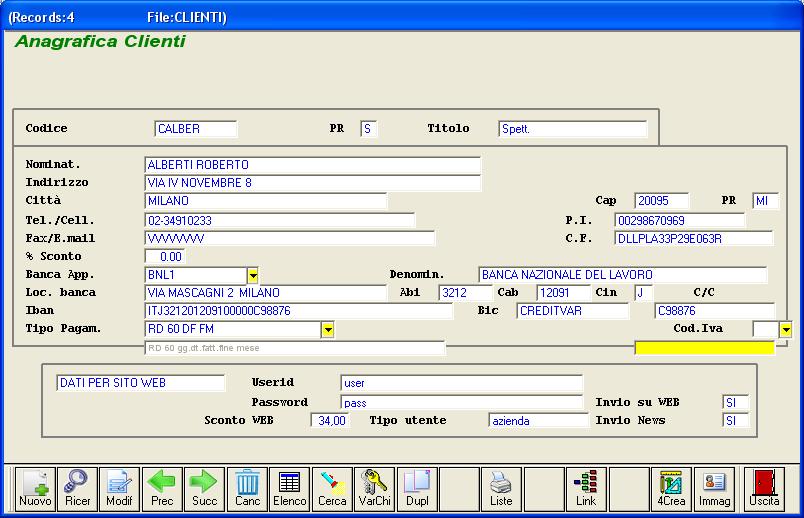The image size is (804, 518).
Task: Duplicate record with Dupl icon
Action: coord(417,489)
